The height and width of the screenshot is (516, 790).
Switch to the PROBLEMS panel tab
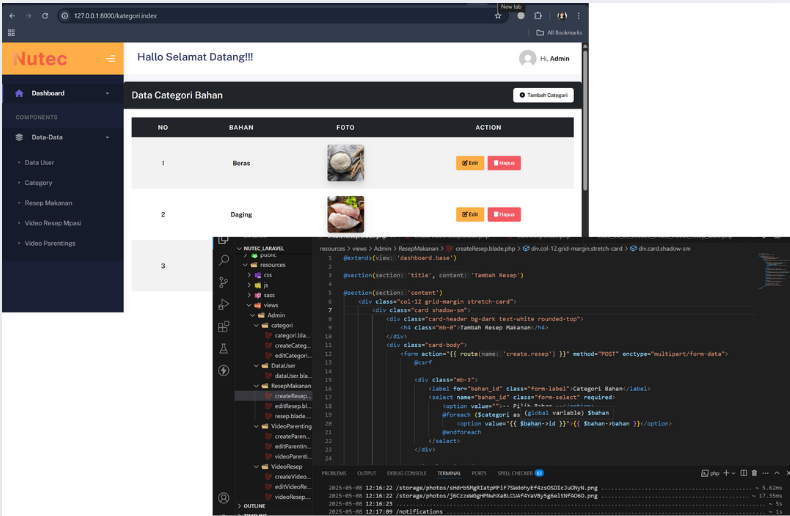(x=334, y=473)
